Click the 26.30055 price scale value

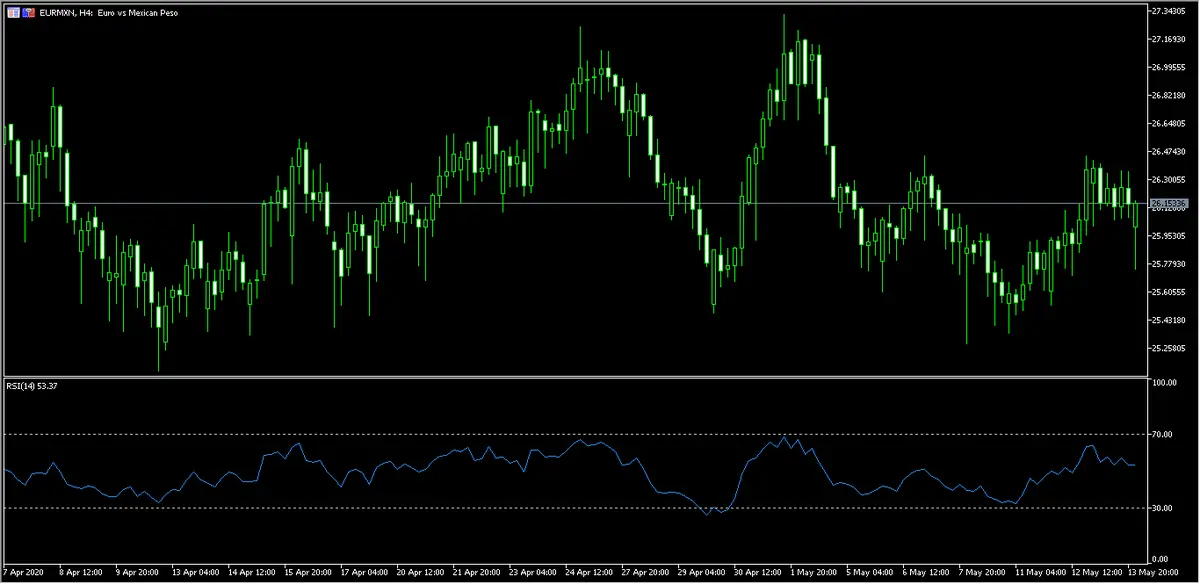(x=1168, y=179)
